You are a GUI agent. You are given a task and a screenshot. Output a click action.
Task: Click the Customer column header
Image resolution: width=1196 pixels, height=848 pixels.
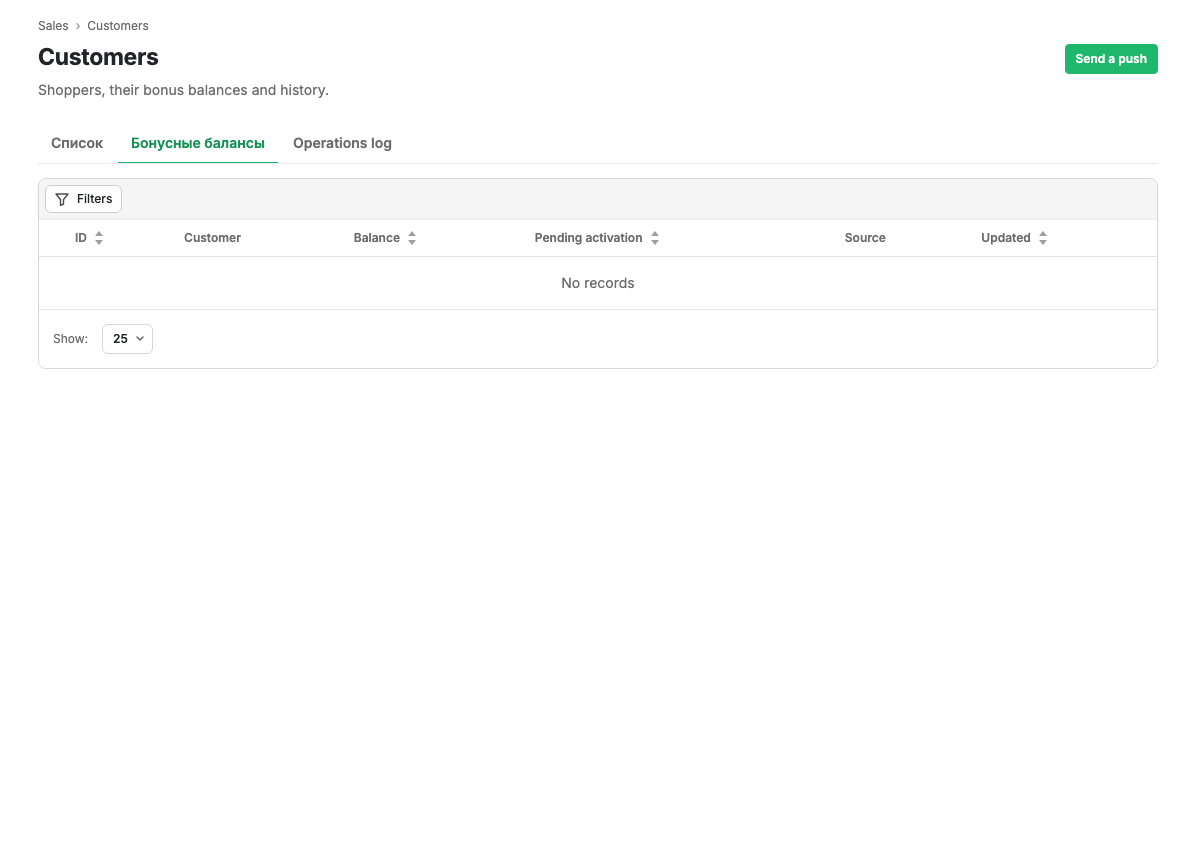pos(212,238)
